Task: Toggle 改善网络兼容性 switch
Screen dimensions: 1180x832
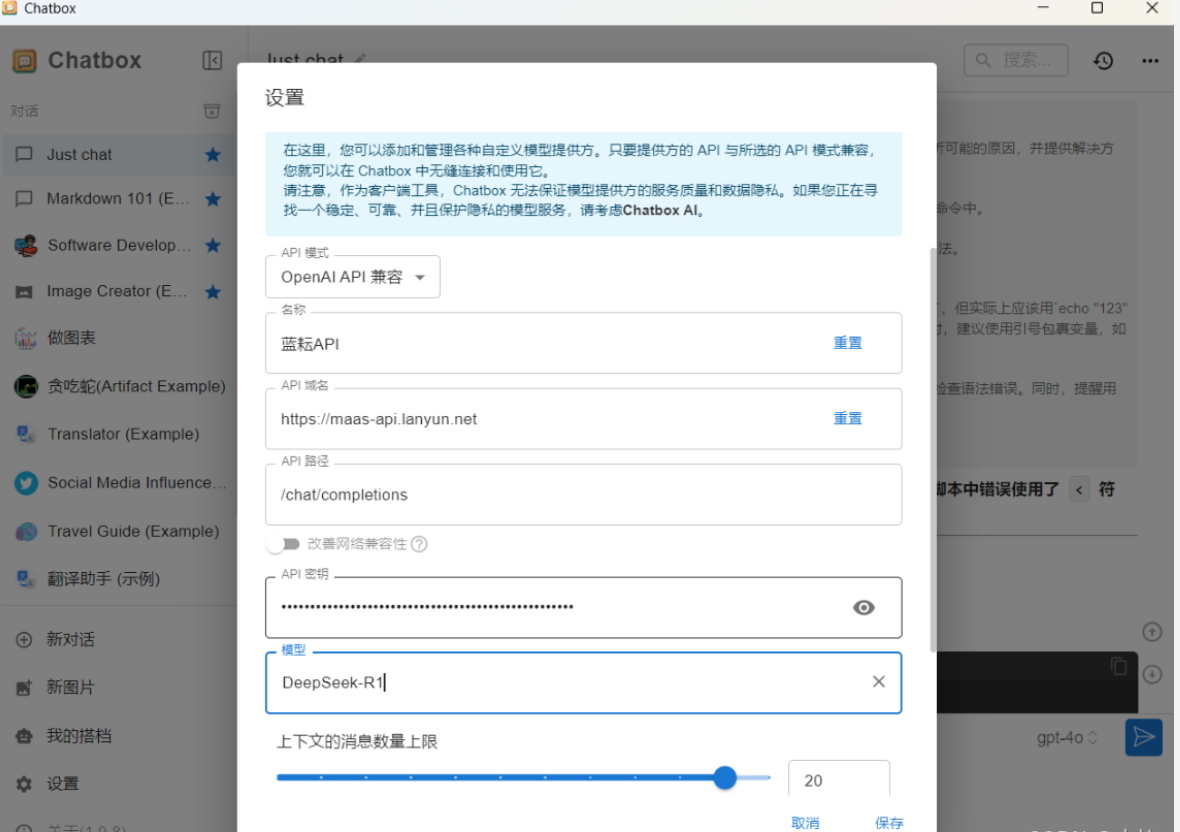Action: [x=284, y=544]
